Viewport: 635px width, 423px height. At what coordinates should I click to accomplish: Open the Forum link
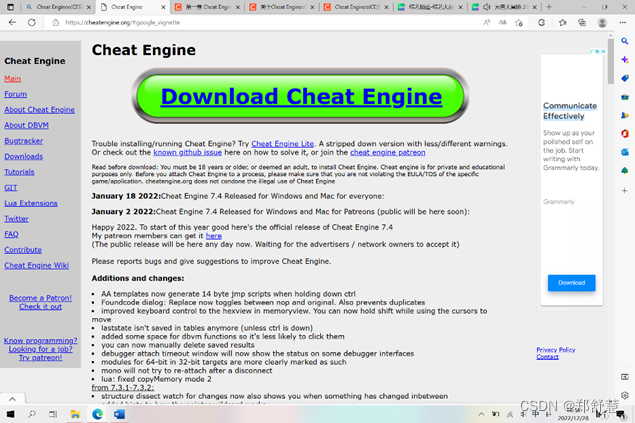point(15,94)
